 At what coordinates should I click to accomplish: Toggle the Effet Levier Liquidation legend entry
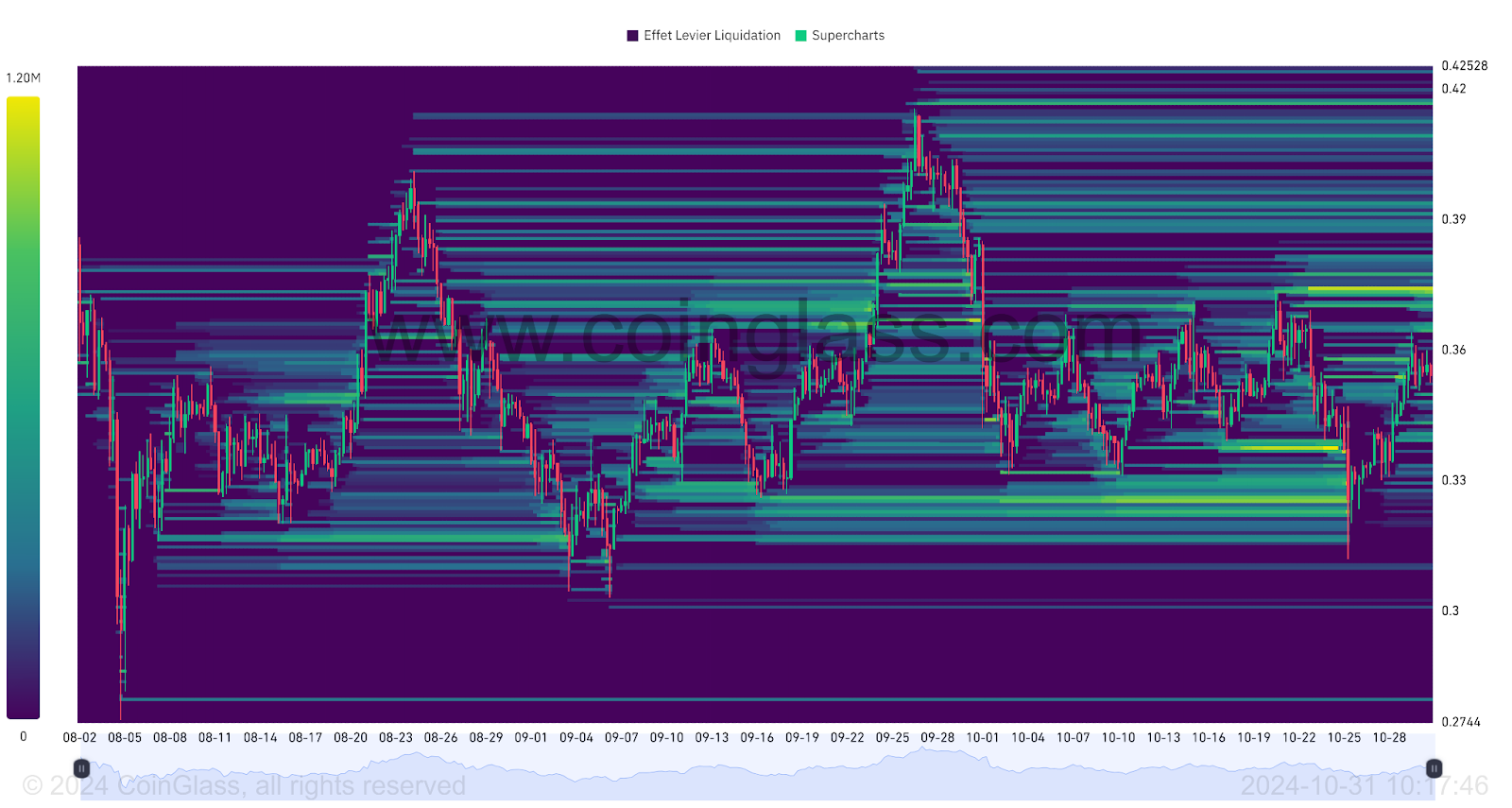pos(704,36)
